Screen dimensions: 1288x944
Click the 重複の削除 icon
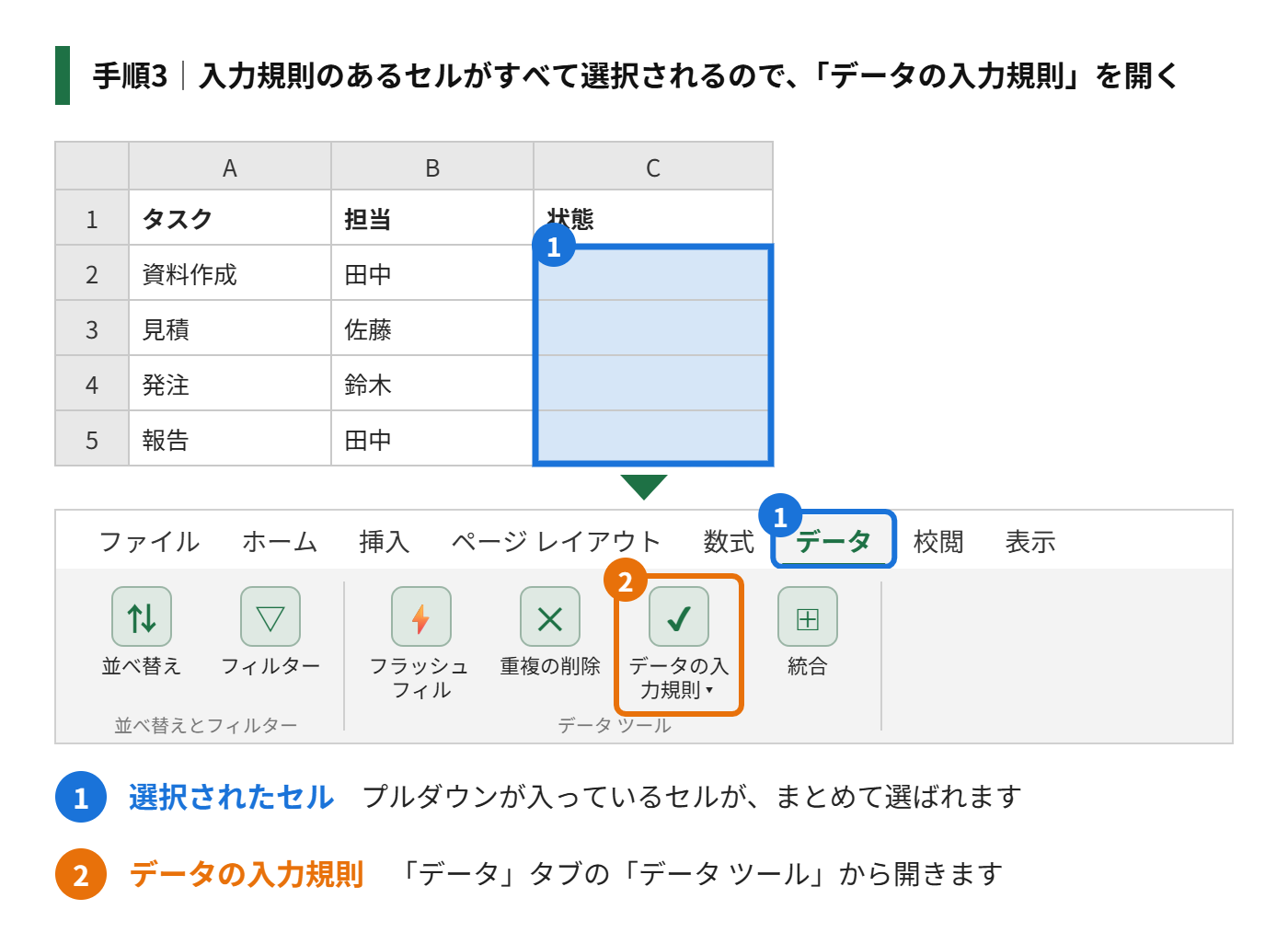click(550, 616)
